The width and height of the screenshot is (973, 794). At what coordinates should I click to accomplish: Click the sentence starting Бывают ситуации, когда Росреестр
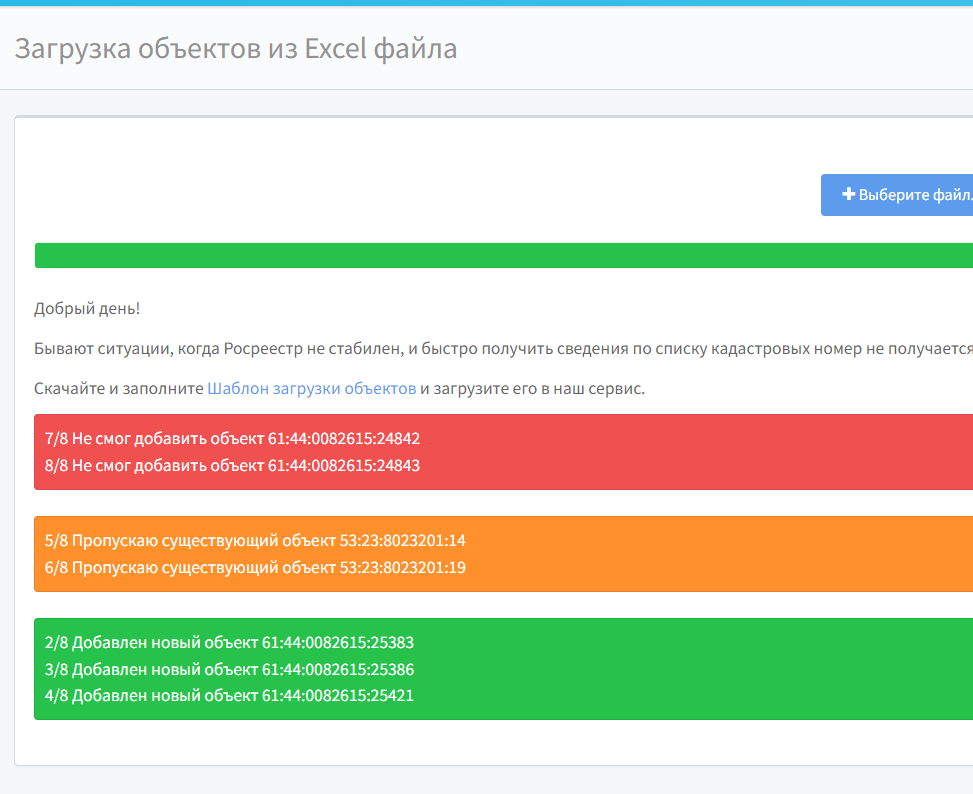pyautogui.click(x=503, y=349)
